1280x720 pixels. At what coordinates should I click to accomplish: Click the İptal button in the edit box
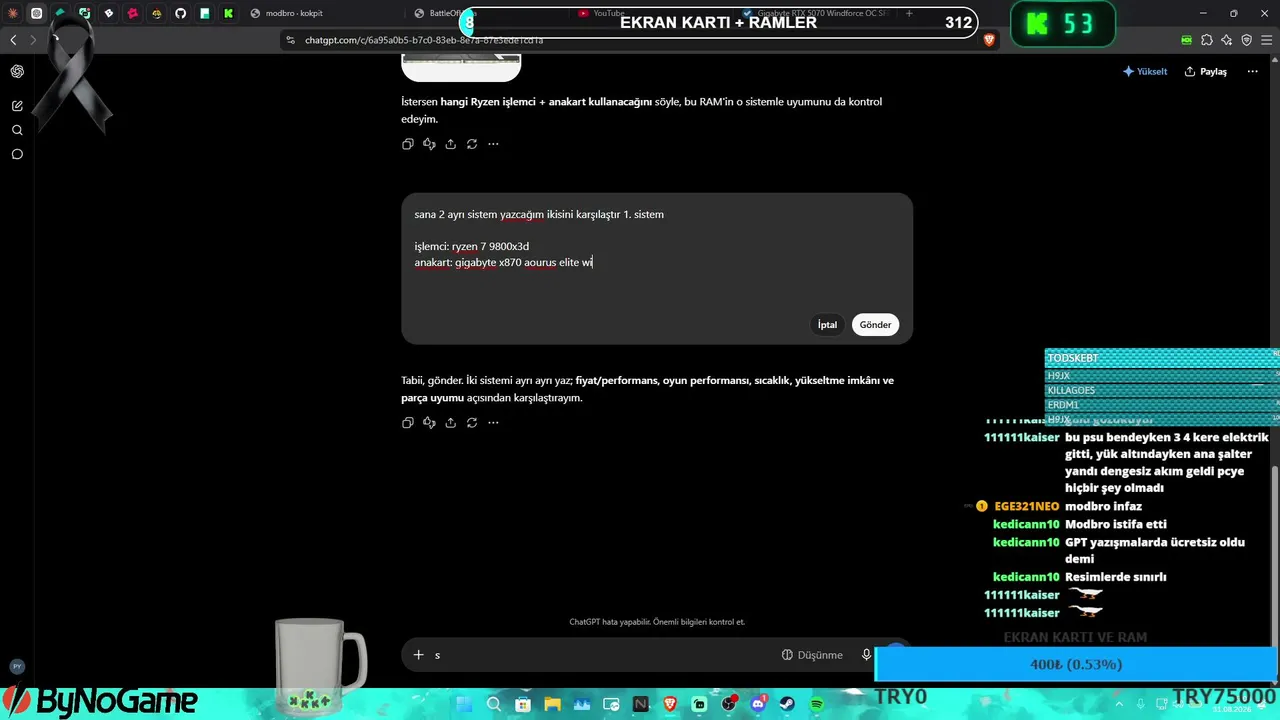click(x=827, y=325)
